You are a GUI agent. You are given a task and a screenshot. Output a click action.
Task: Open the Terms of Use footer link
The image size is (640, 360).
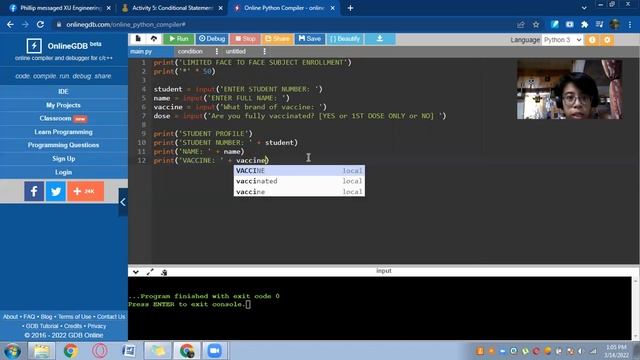coord(75,317)
